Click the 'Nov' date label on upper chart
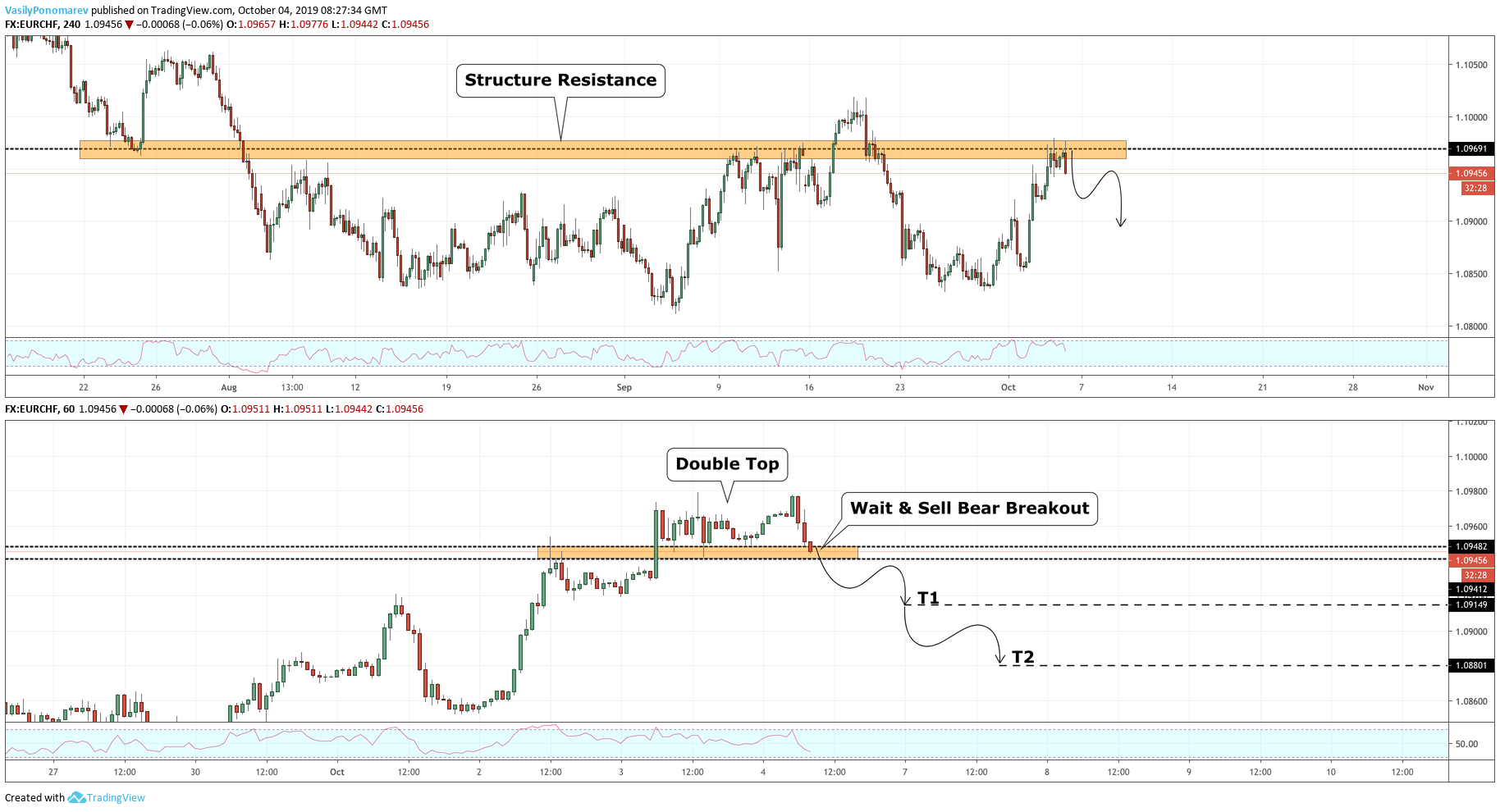The image size is (1500, 812). [1426, 387]
